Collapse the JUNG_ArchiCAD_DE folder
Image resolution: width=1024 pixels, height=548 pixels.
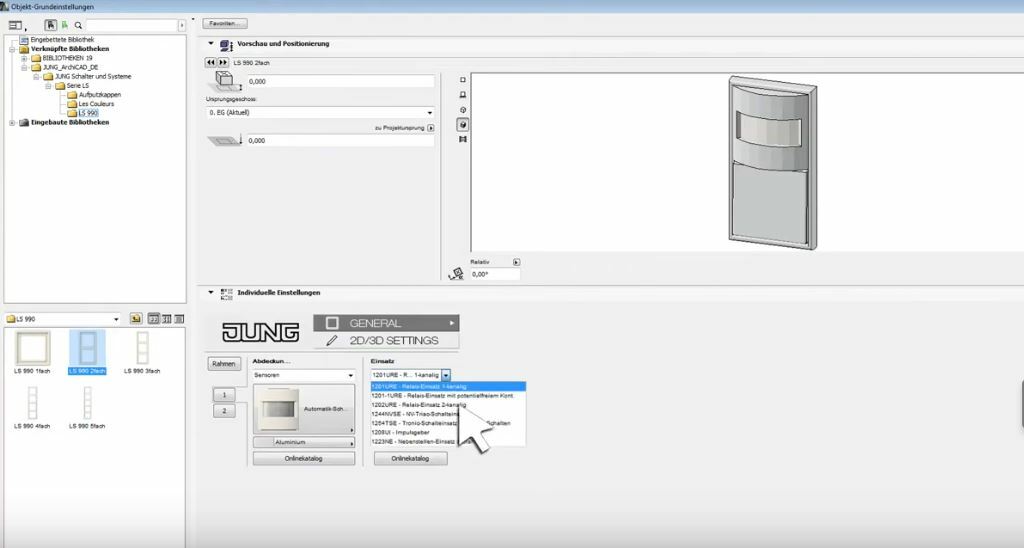point(24,67)
